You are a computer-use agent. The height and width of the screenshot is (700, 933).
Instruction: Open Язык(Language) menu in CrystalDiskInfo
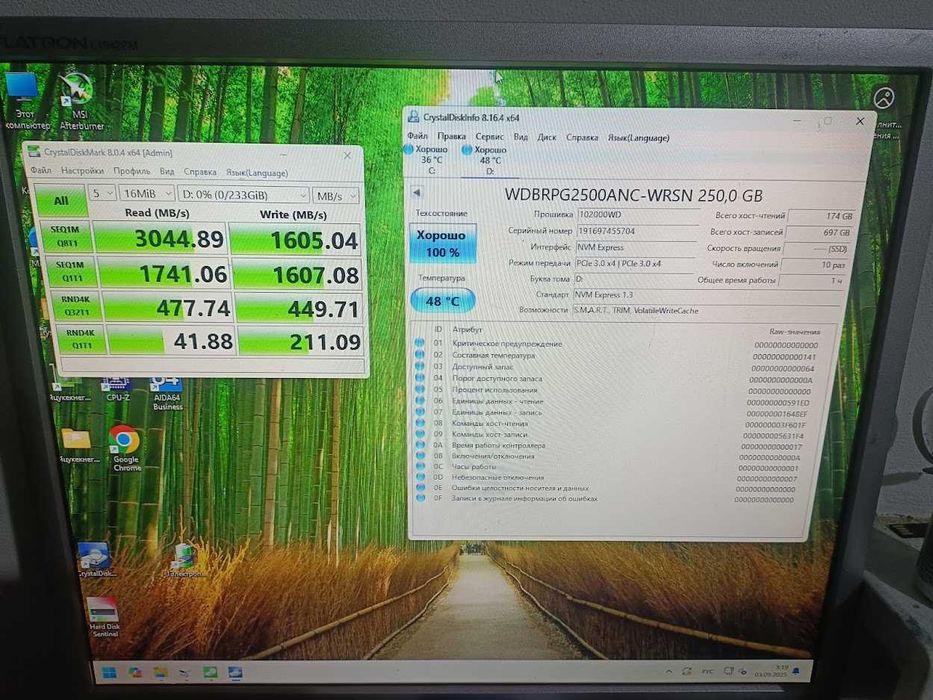pyautogui.click(x=638, y=138)
